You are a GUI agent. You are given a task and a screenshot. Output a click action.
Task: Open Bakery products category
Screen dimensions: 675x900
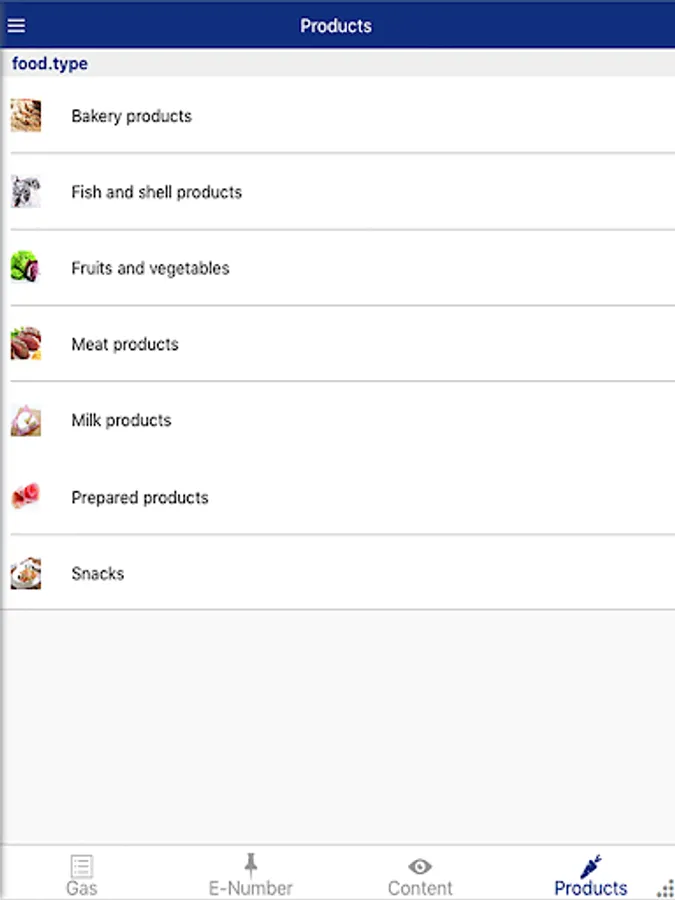click(131, 116)
